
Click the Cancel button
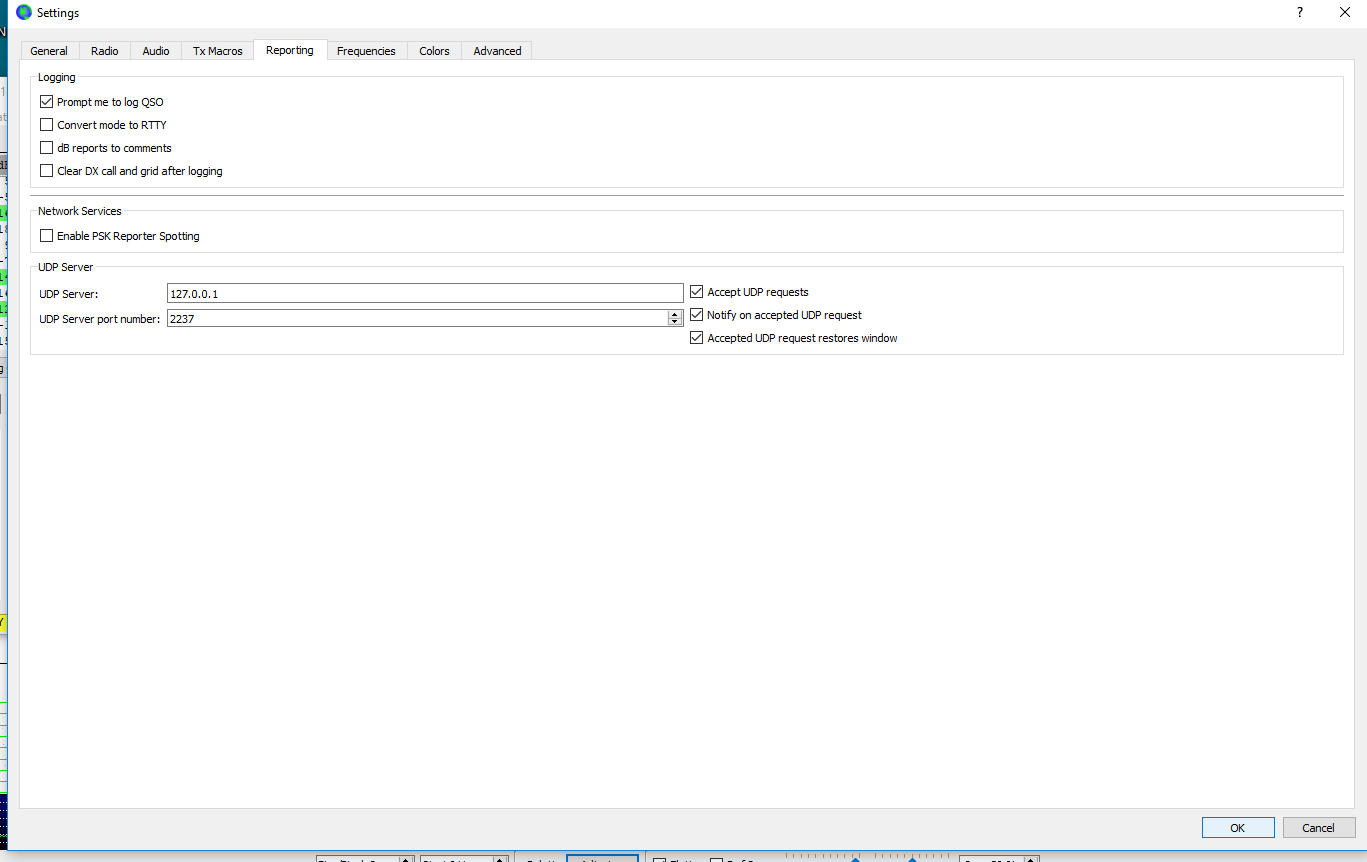(x=1318, y=828)
